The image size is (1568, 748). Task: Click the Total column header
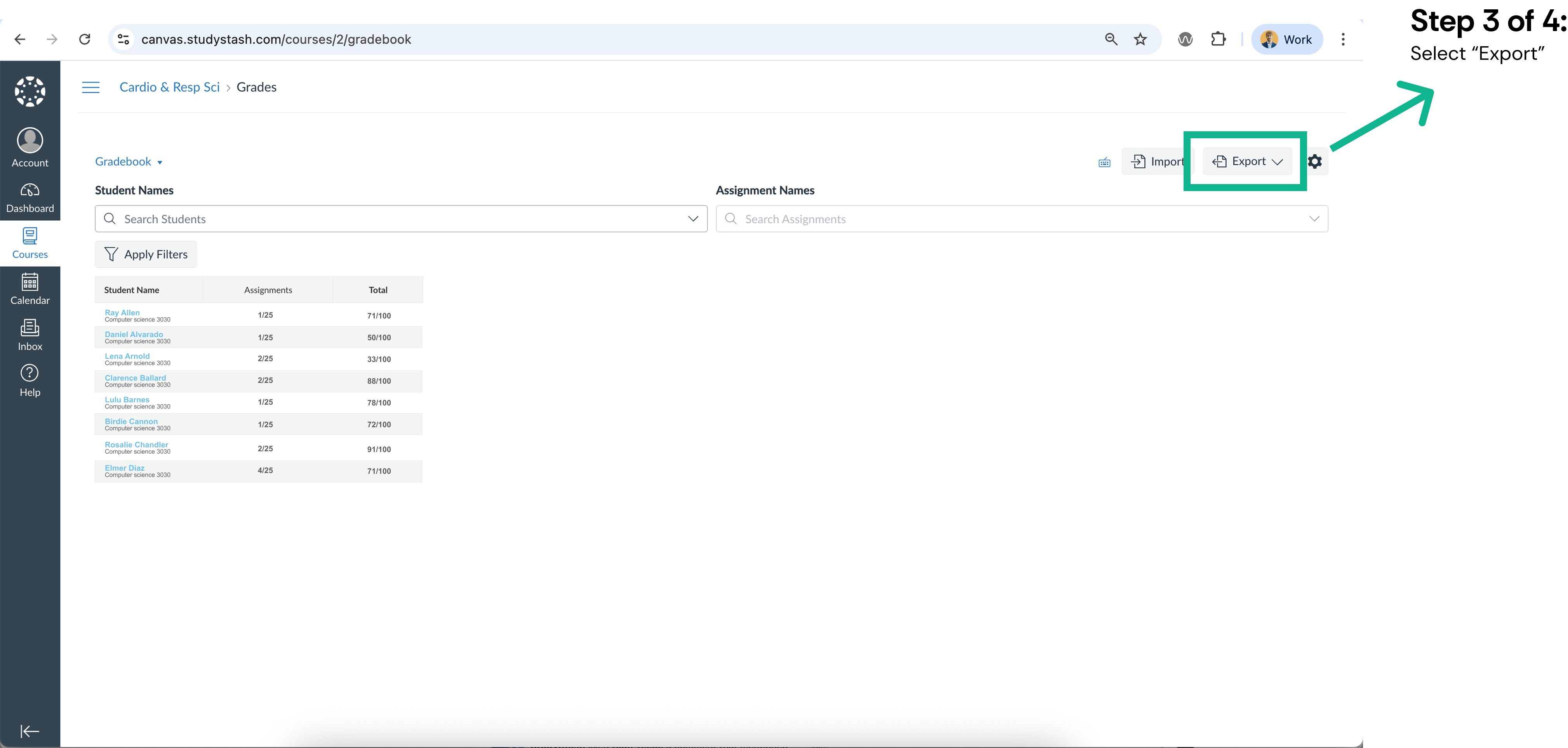click(x=378, y=291)
